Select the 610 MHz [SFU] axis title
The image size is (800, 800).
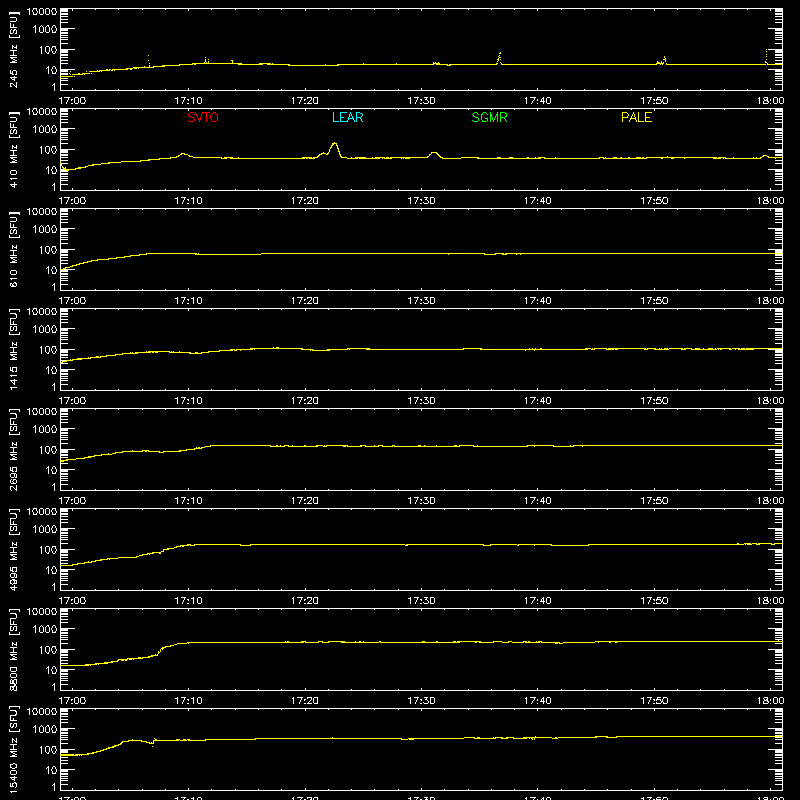[x=13, y=249]
